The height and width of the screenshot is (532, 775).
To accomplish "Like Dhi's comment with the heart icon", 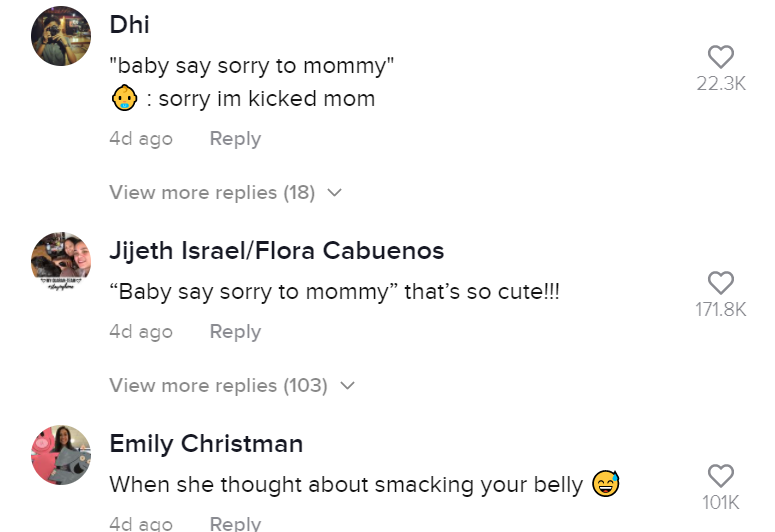I will [x=720, y=57].
